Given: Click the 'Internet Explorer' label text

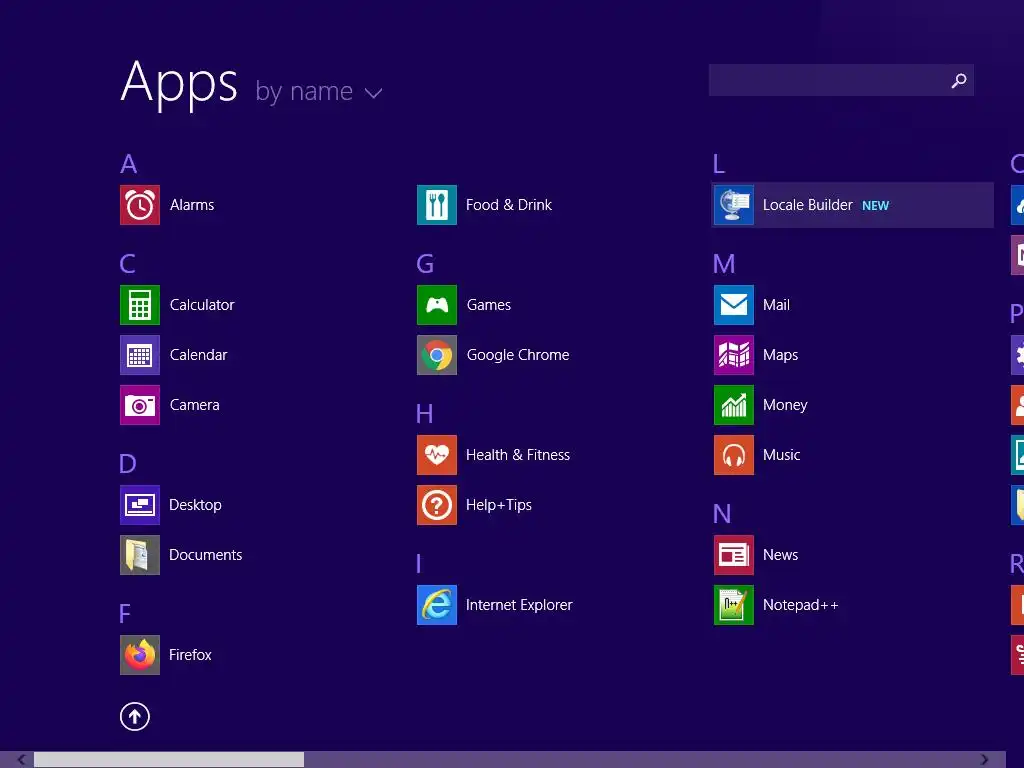Looking at the screenshot, I should point(519,605).
